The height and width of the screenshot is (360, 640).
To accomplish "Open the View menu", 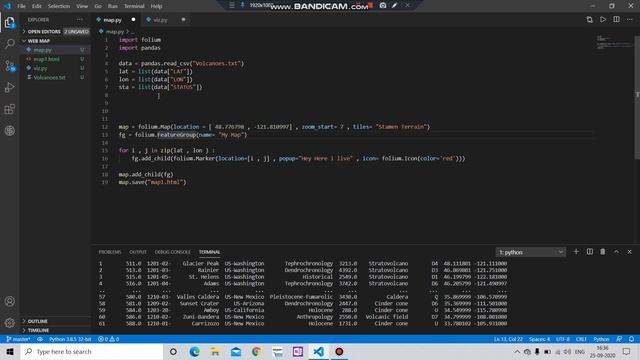I will (82, 6).
